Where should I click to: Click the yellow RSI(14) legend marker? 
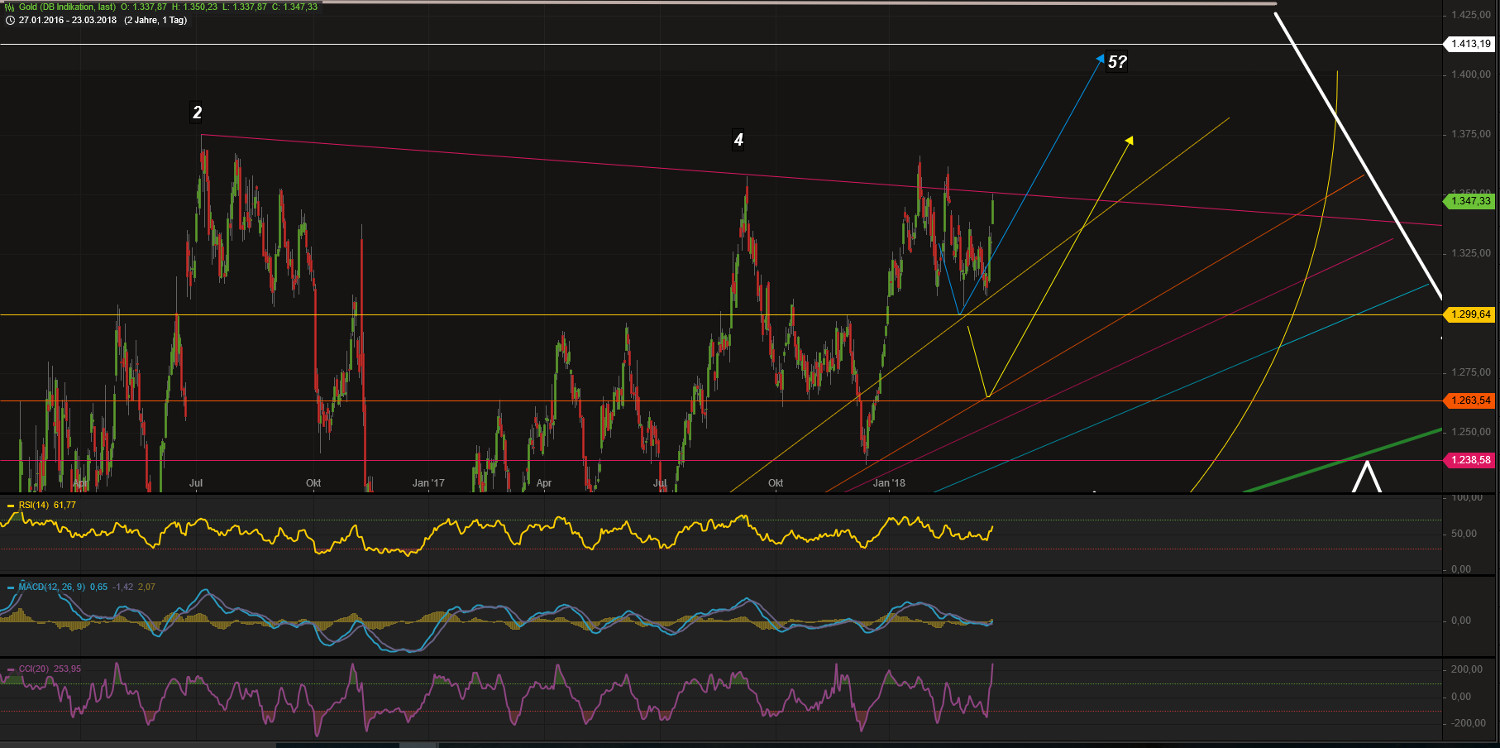tap(11, 505)
